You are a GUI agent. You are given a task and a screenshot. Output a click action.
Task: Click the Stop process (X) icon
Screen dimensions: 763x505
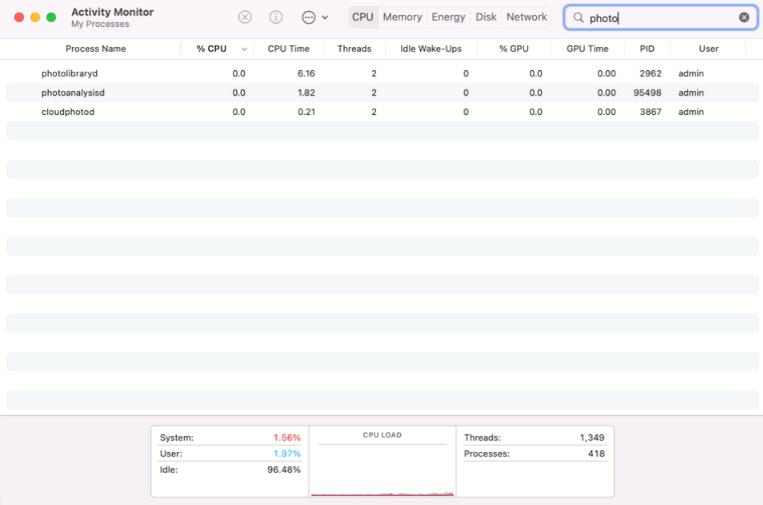click(245, 18)
